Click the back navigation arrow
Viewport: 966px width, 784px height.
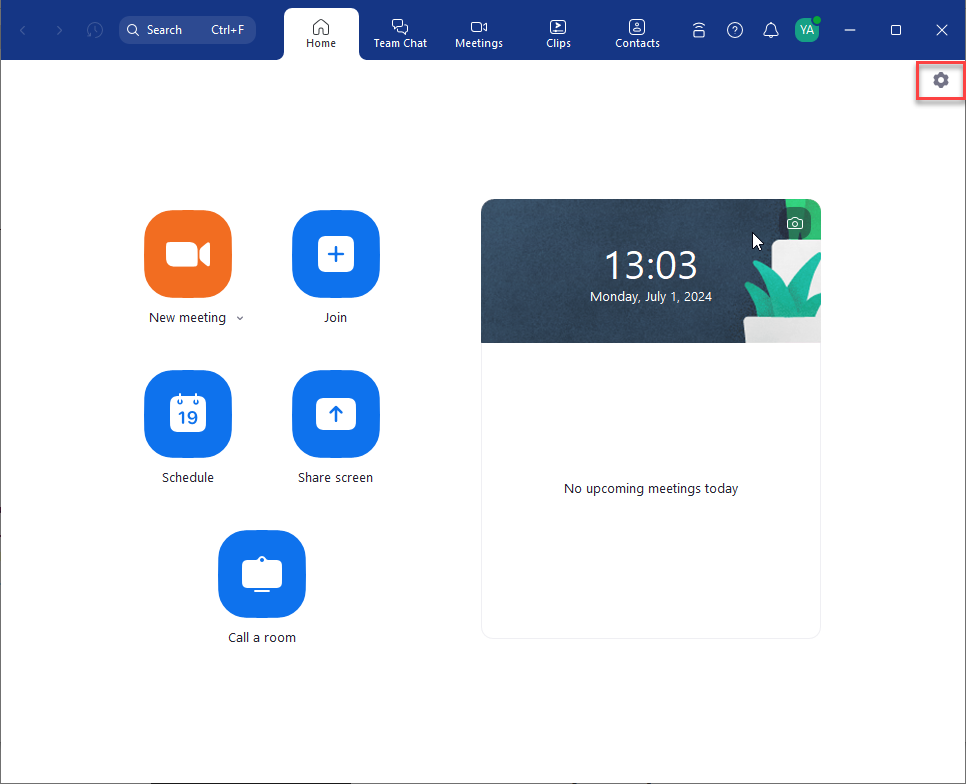[24, 30]
